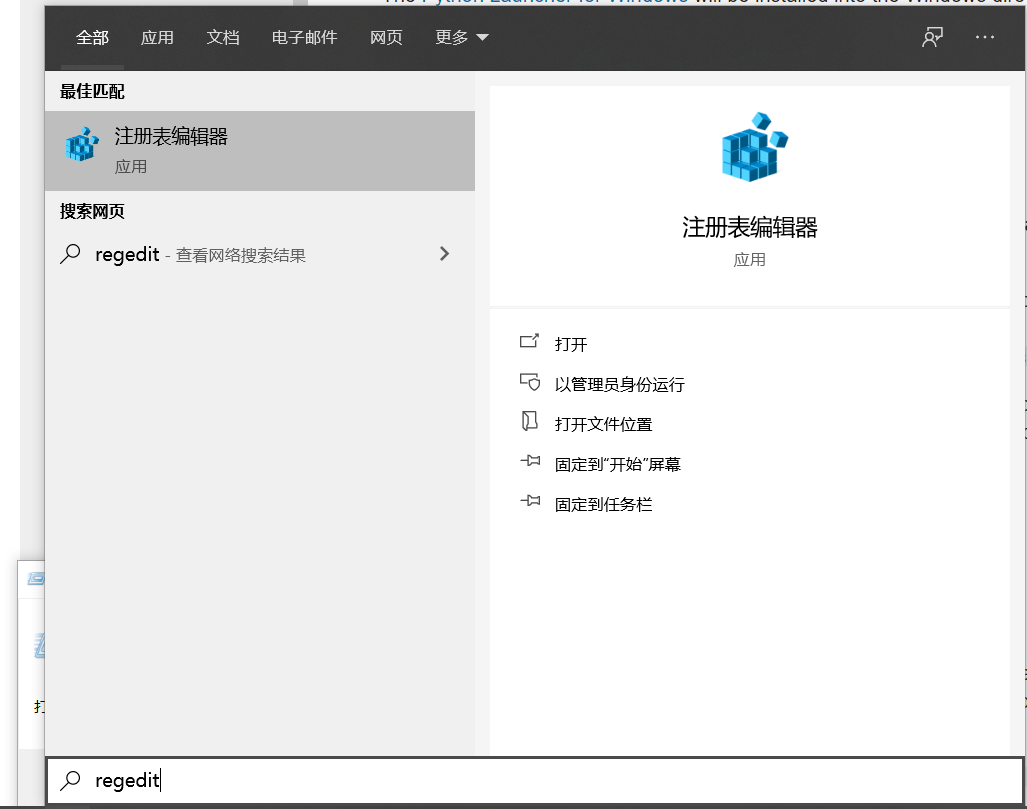The width and height of the screenshot is (1027, 809).
Task: Click 应用 label under preview title
Action: 750,260
